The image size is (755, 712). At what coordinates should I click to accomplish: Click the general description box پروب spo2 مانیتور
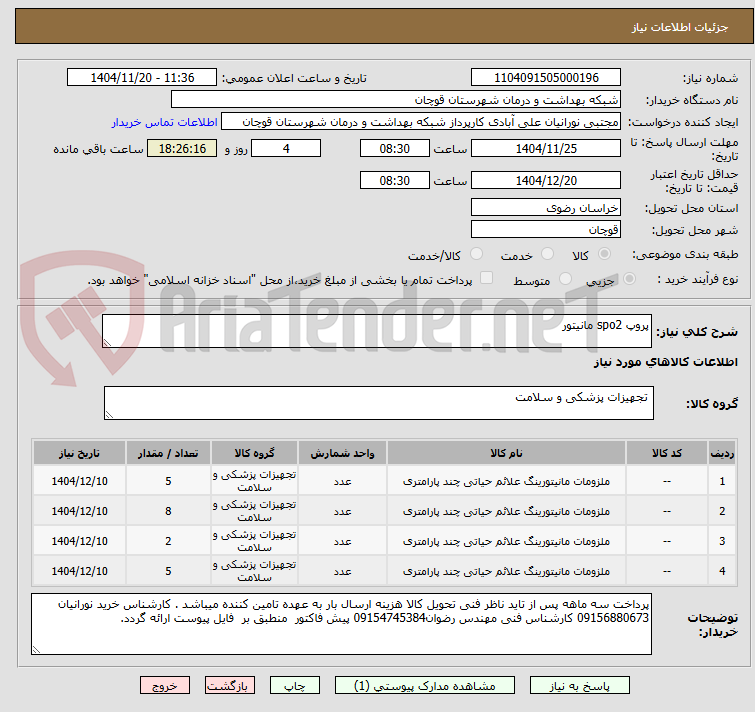377,331
